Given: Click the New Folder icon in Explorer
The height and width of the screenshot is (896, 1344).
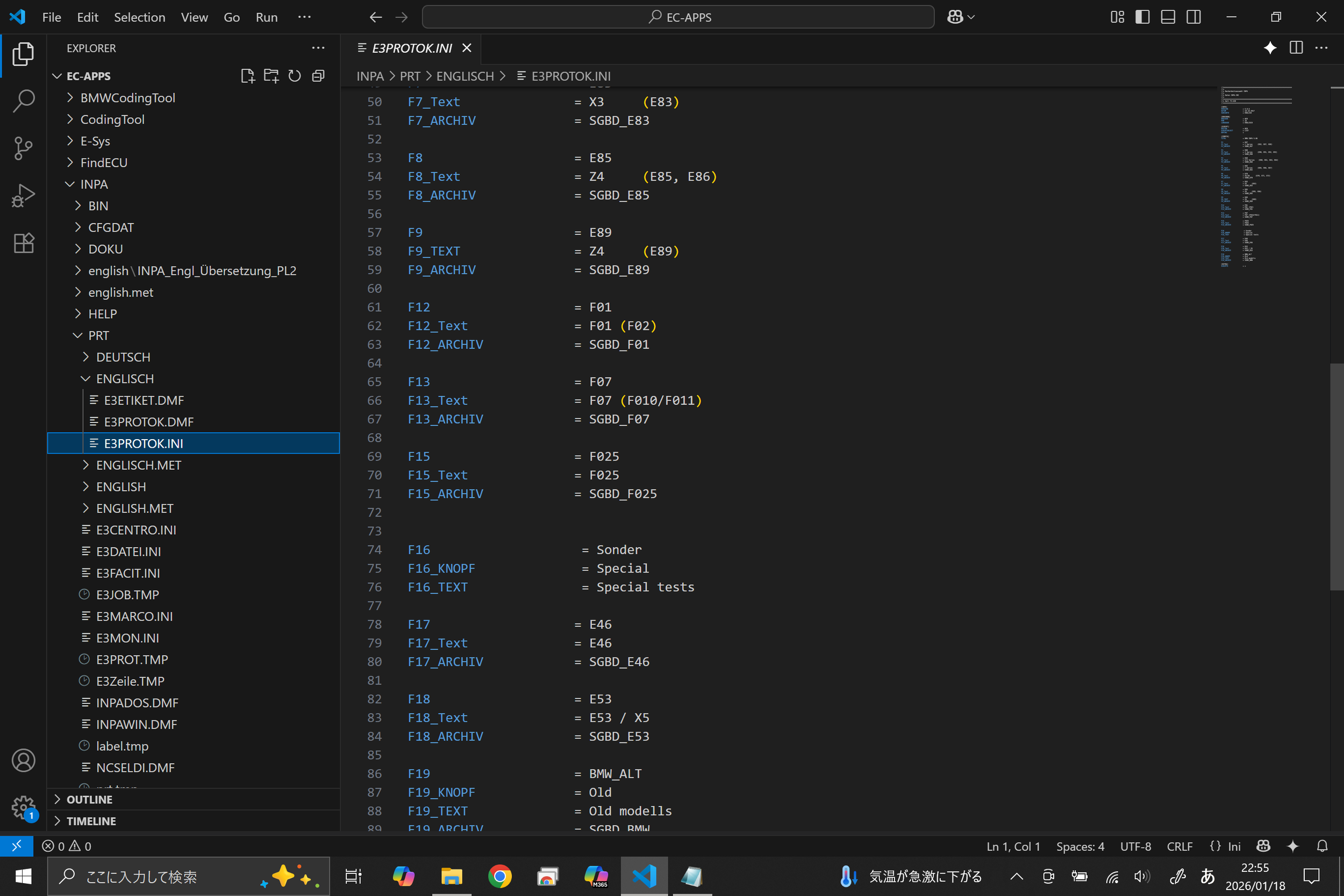Looking at the screenshot, I should tap(271, 76).
